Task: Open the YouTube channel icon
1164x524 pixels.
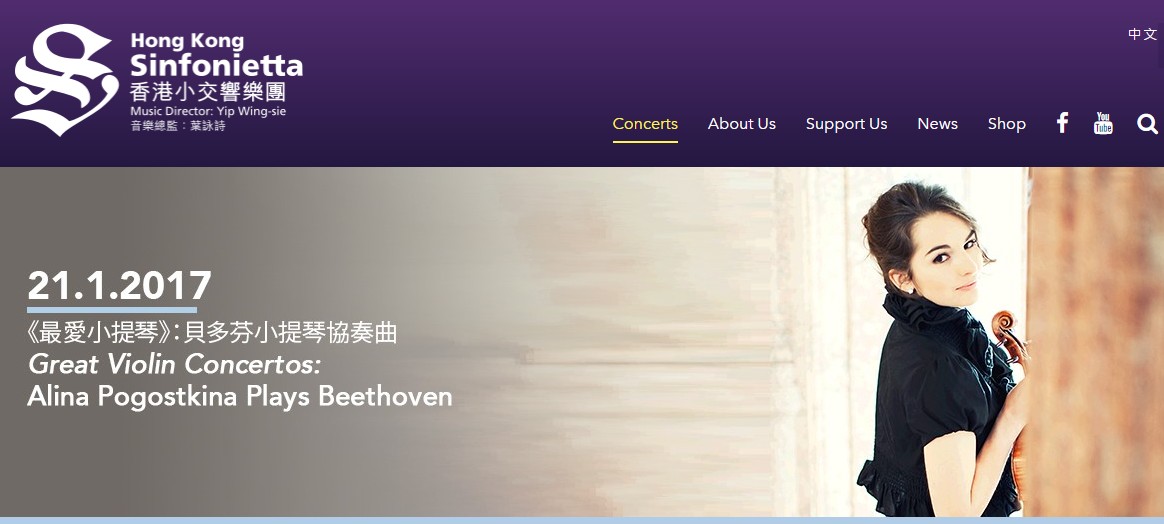Action: click(x=1103, y=123)
